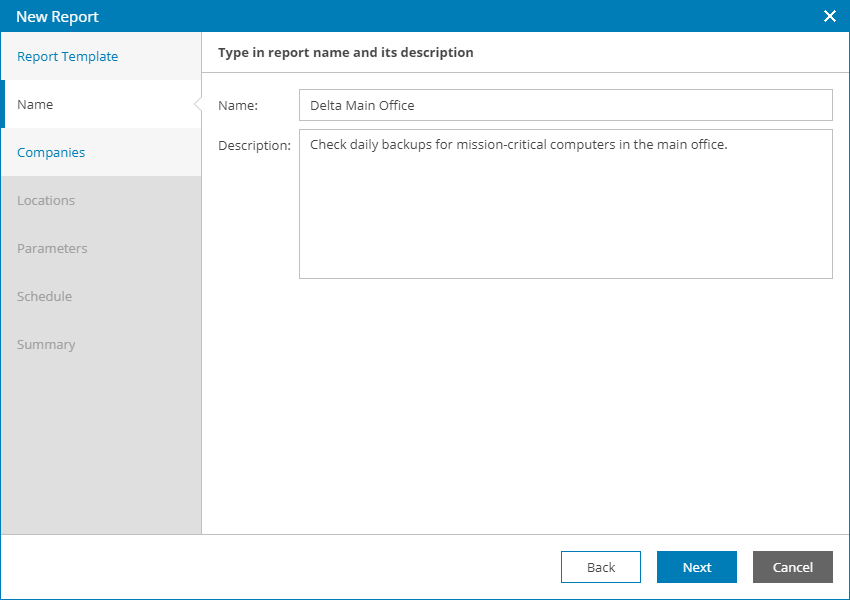The image size is (850, 600).
Task: Click the "Description:" field label
Action: pos(254,146)
